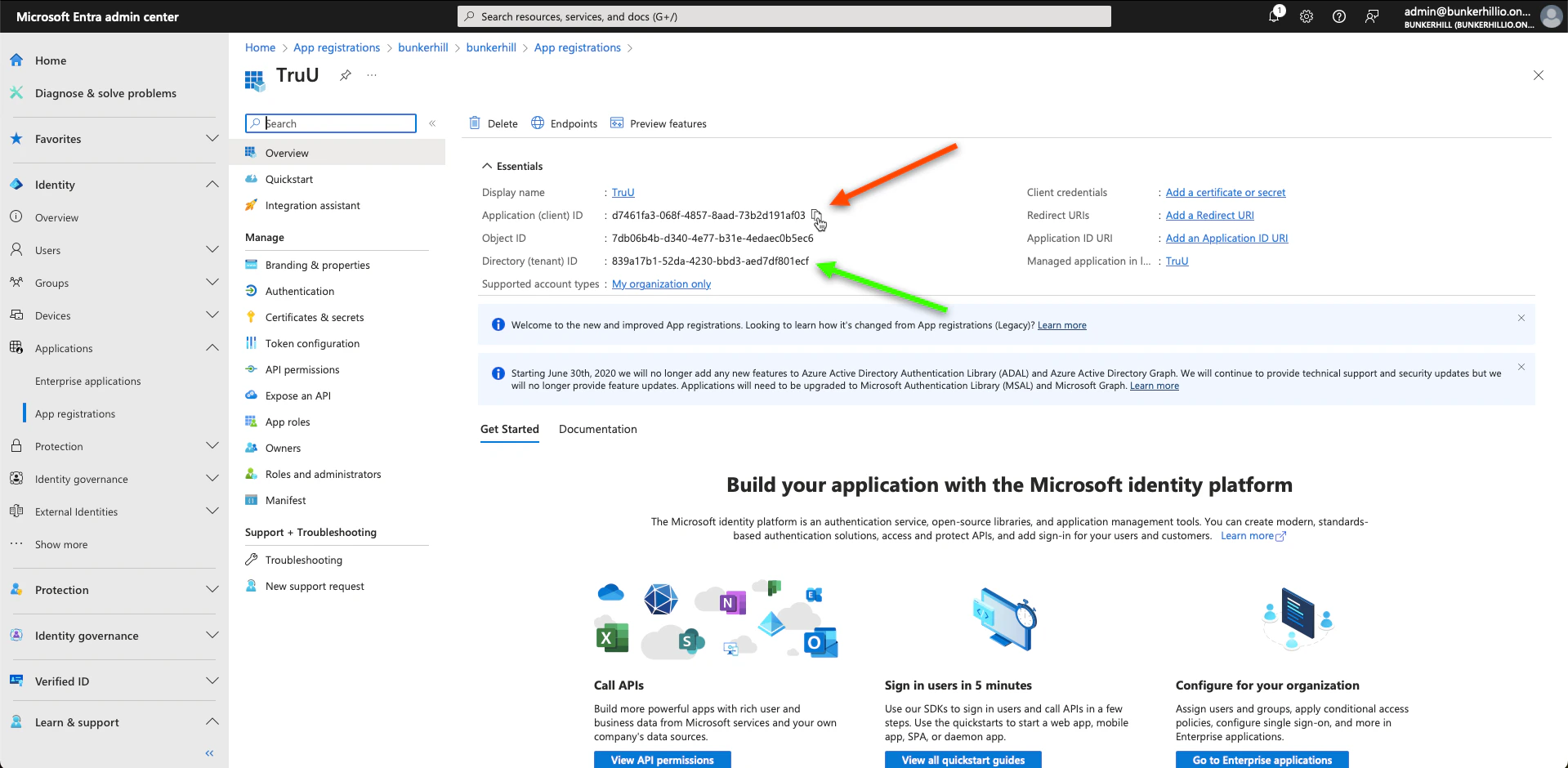The image size is (1568, 768).
Task: Open the admin account avatar
Action: tap(1551, 16)
